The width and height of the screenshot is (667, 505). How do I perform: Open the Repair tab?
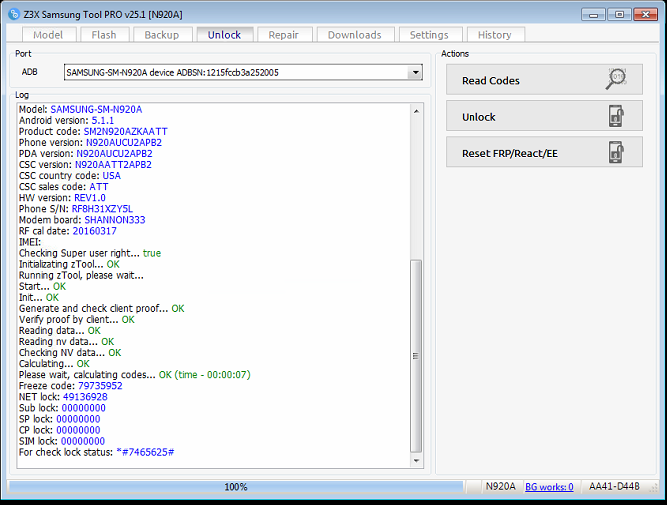pos(283,35)
